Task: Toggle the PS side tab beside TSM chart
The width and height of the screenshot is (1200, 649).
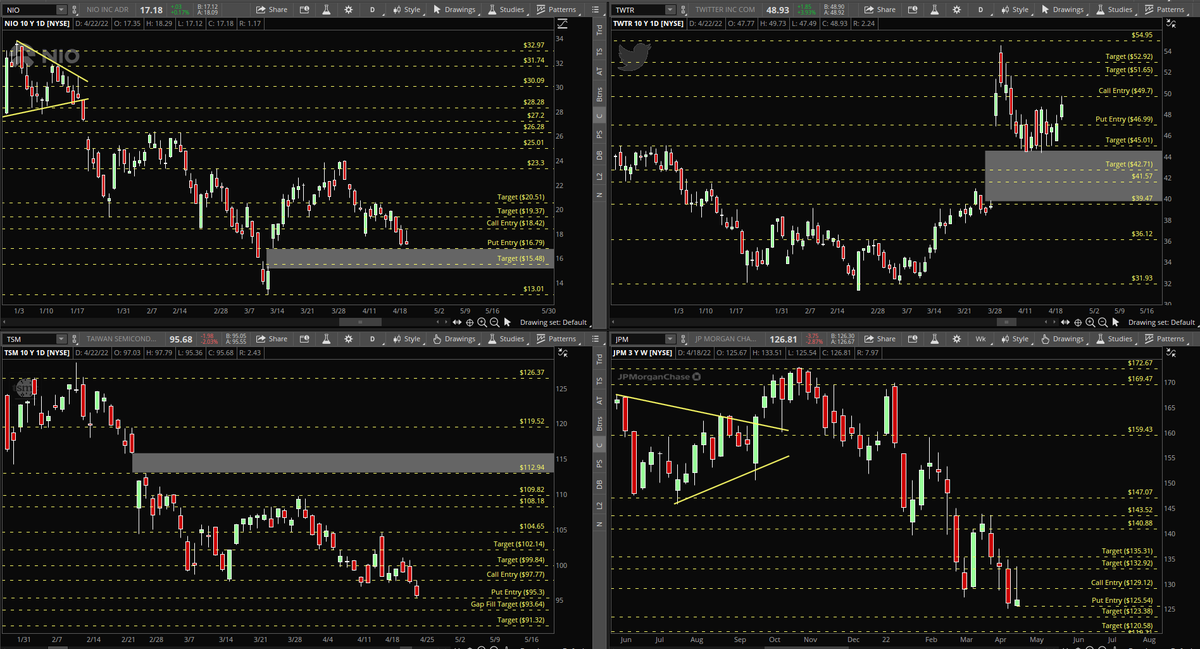Action: coord(599,463)
